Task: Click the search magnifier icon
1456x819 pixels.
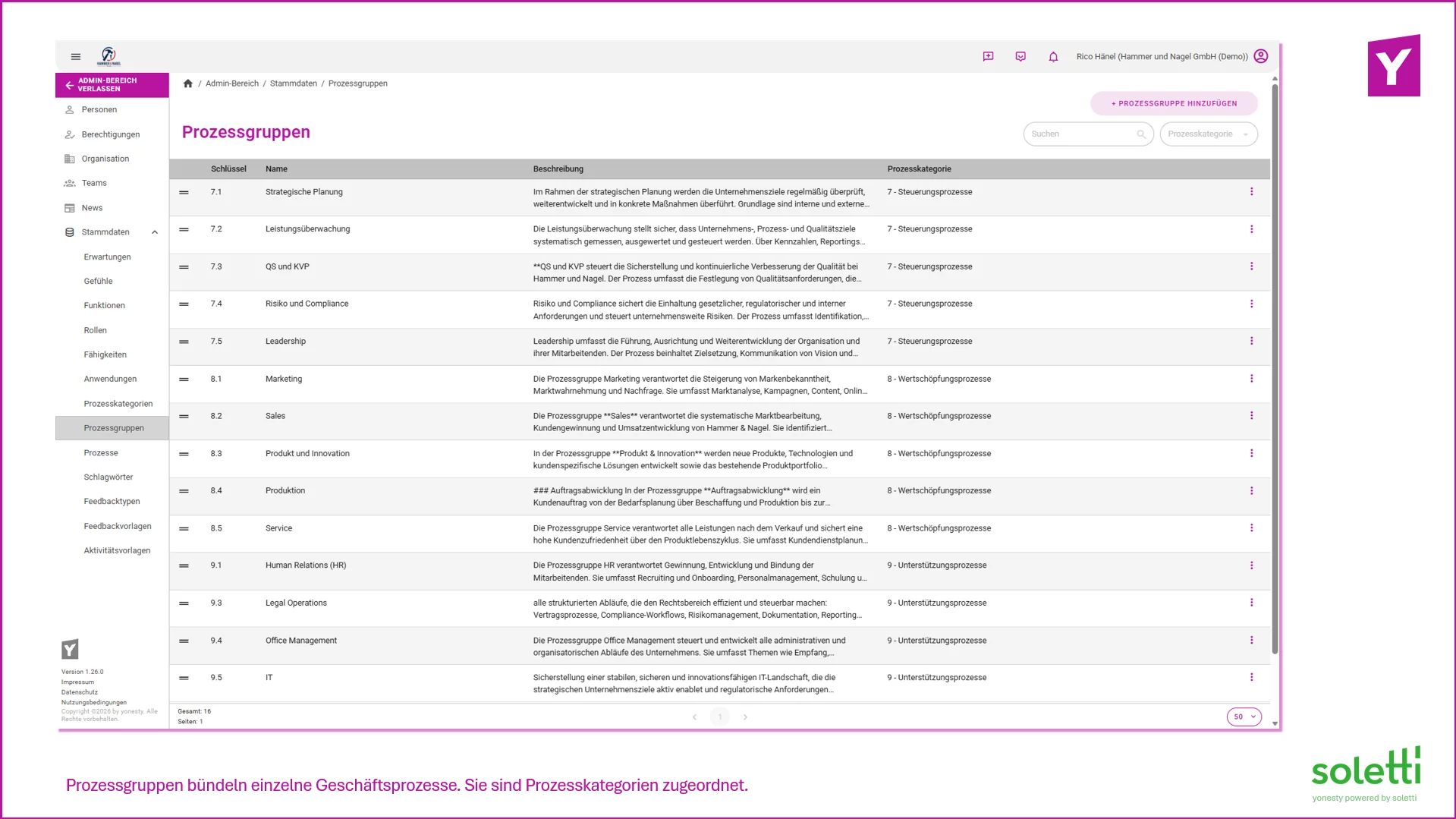Action: coord(1141,134)
